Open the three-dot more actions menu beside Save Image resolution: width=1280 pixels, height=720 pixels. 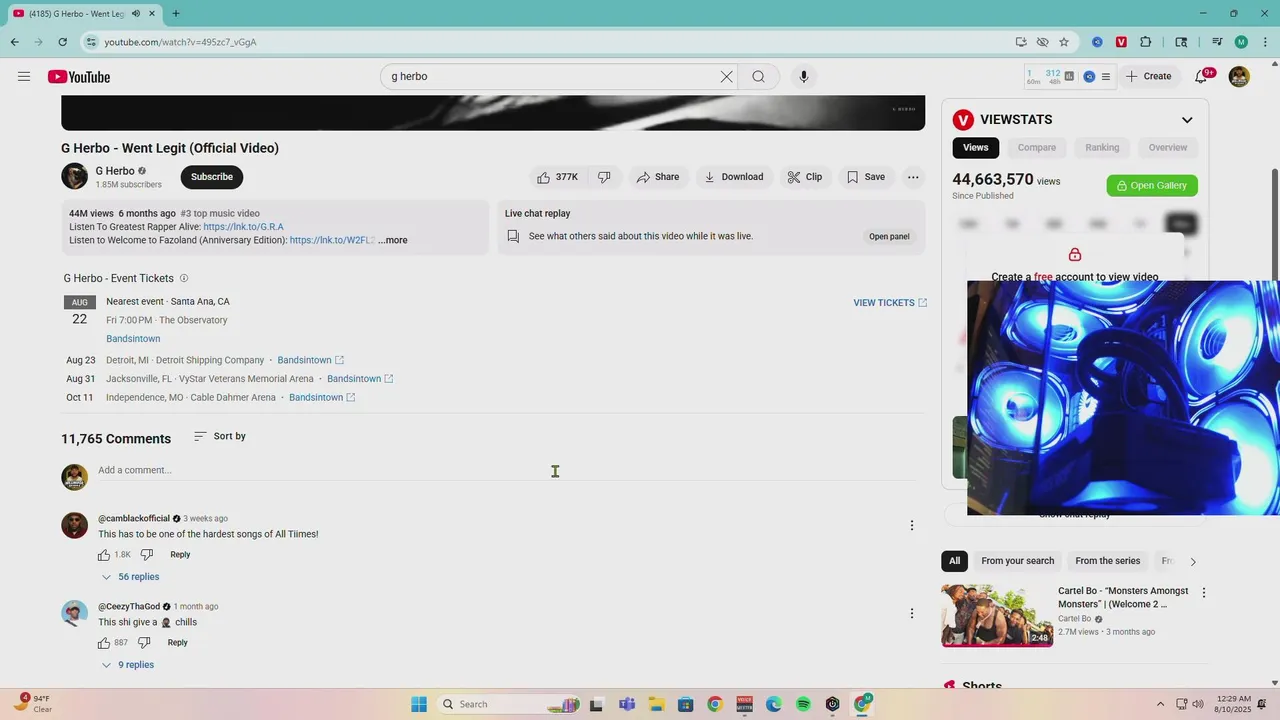pos(913,177)
